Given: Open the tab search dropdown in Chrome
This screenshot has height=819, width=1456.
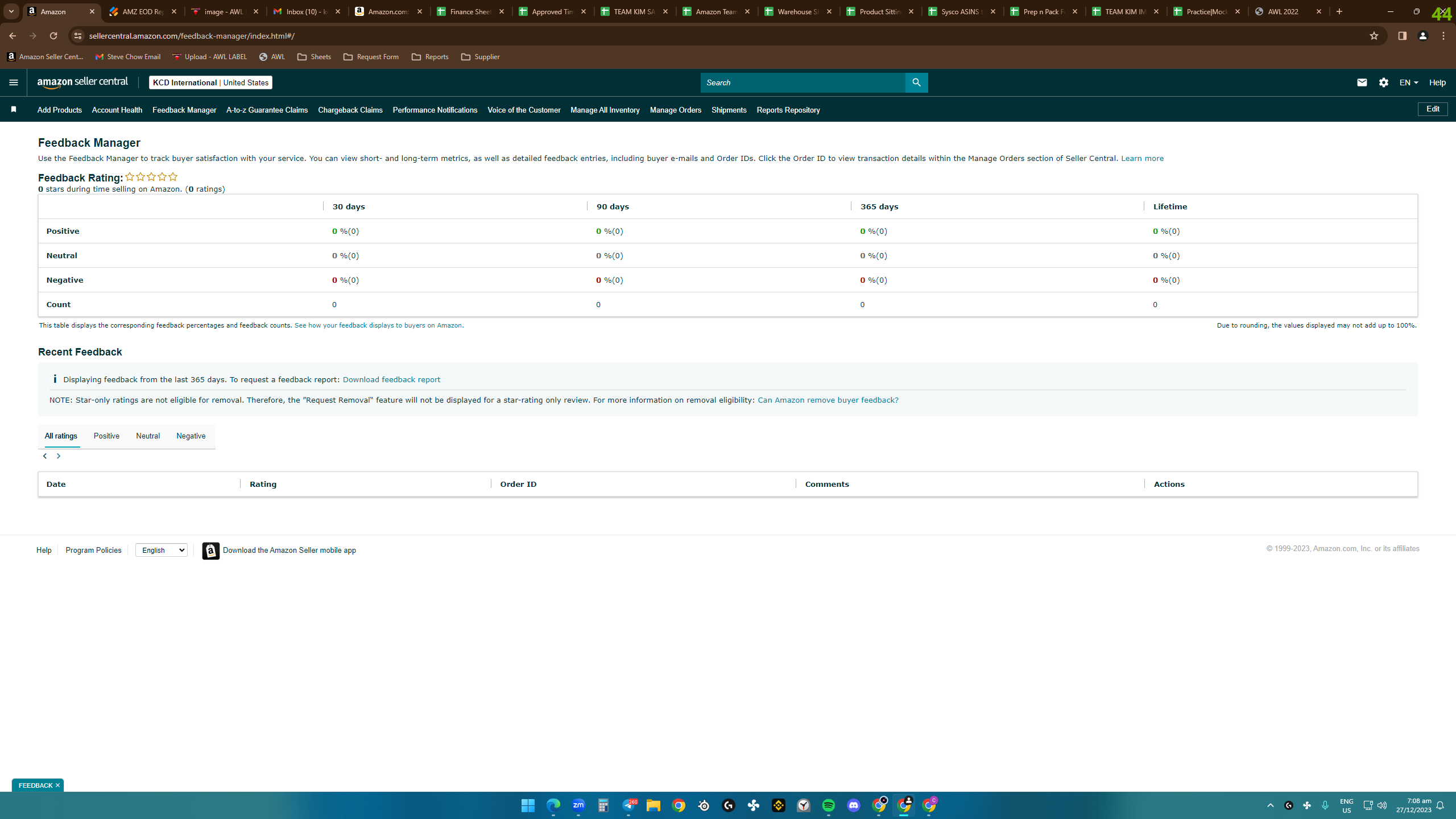Looking at the screenshot, I should pyautogui.click(x=11, y=11).
